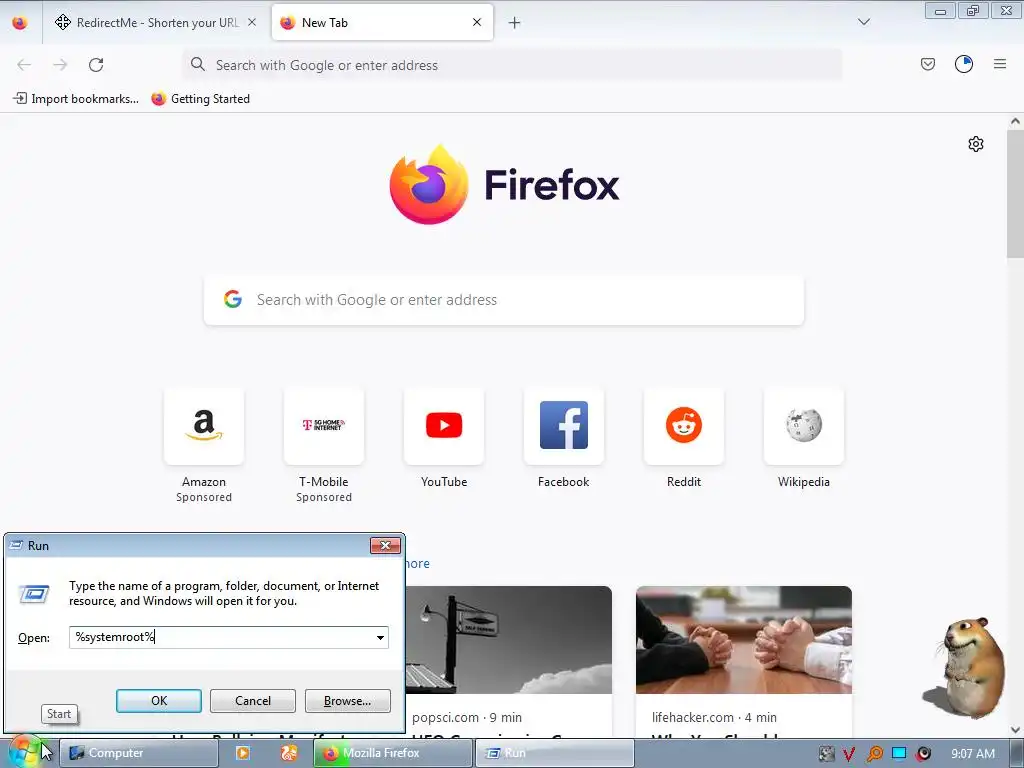
Task: Click the page scrollbar down arrow
Action: (x=1015, y=730)
